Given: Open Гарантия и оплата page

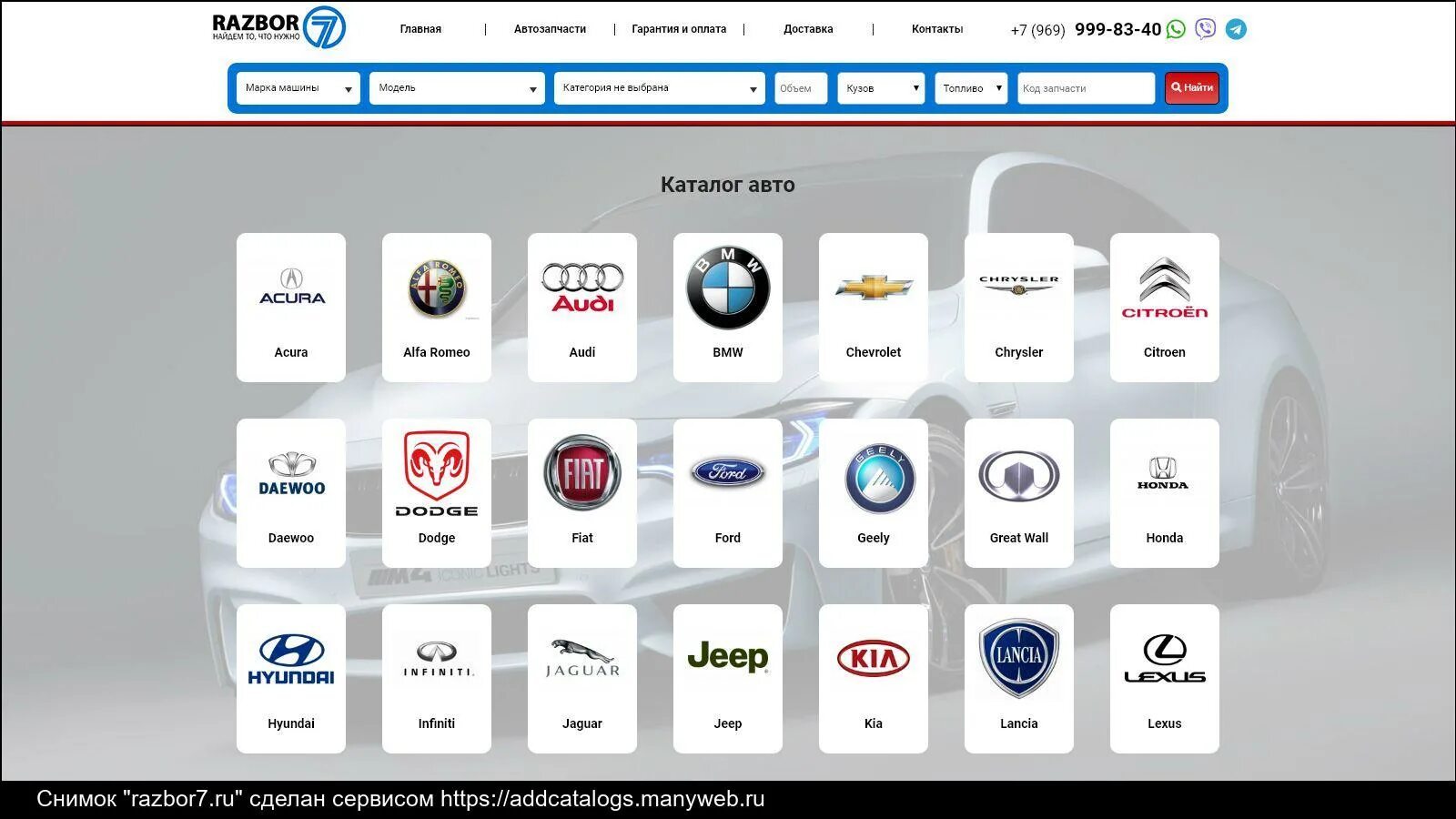Looking at the screenshot, I should tap(679, 29).
